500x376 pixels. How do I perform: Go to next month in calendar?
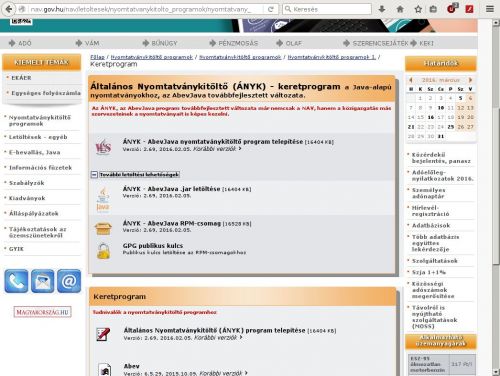[470, 80]
